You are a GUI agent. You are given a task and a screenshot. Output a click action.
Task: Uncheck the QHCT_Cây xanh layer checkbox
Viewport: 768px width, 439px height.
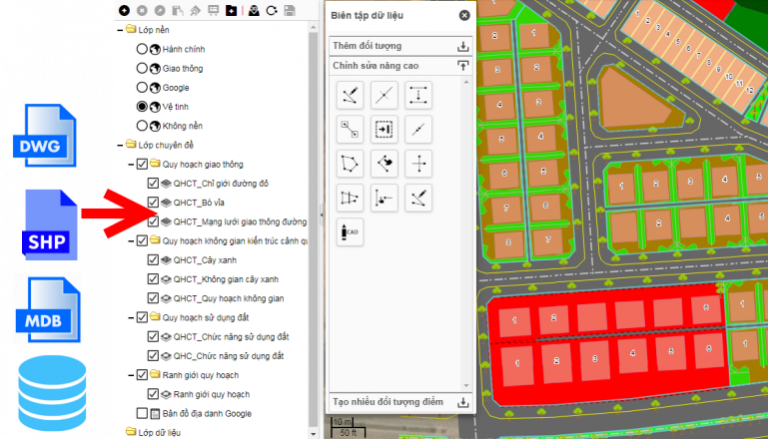point(153,260)
